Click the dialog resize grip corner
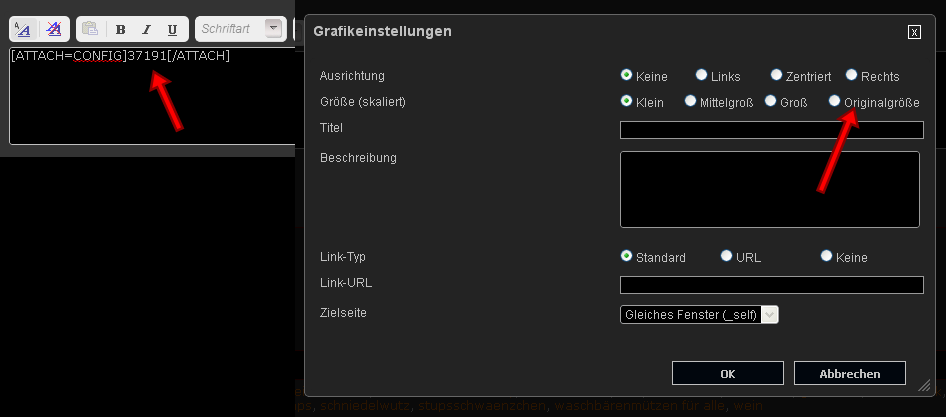This screenshot has width=946, height=417. (924, 386)
